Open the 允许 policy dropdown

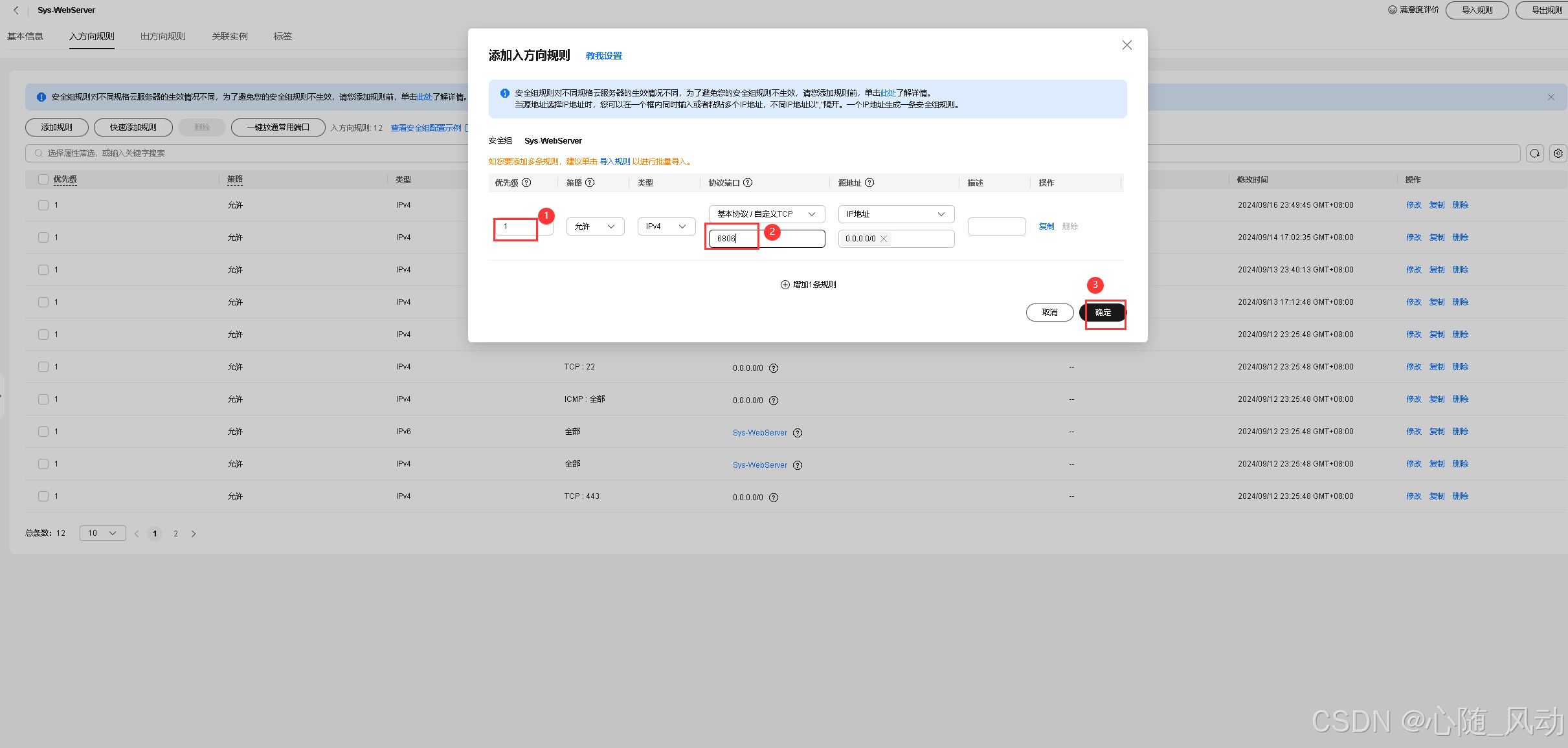[x=595, y=226]
